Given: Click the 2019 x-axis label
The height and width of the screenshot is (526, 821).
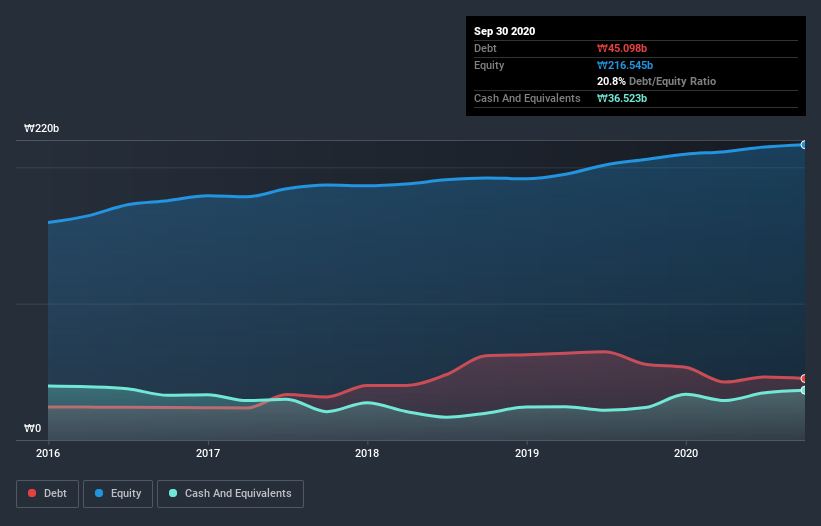Looking at the screenshot, I should coord(527,453).
